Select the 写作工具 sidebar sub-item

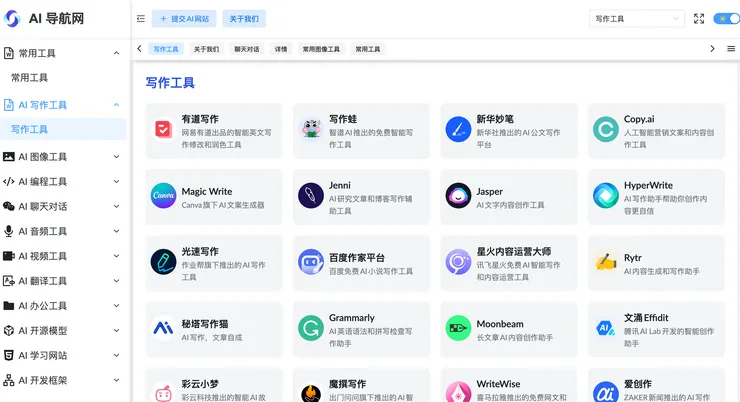(x=63, y=129)
